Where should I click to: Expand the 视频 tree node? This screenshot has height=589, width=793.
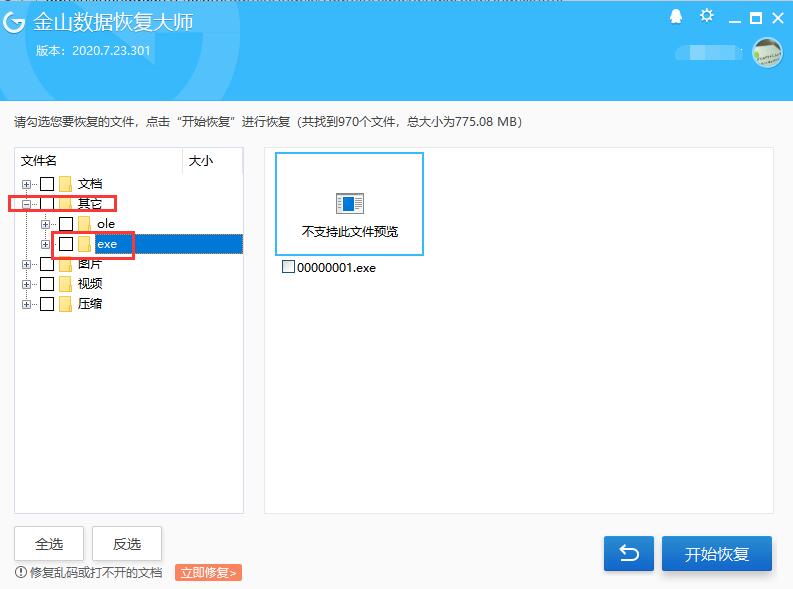[x=26, y=285]
